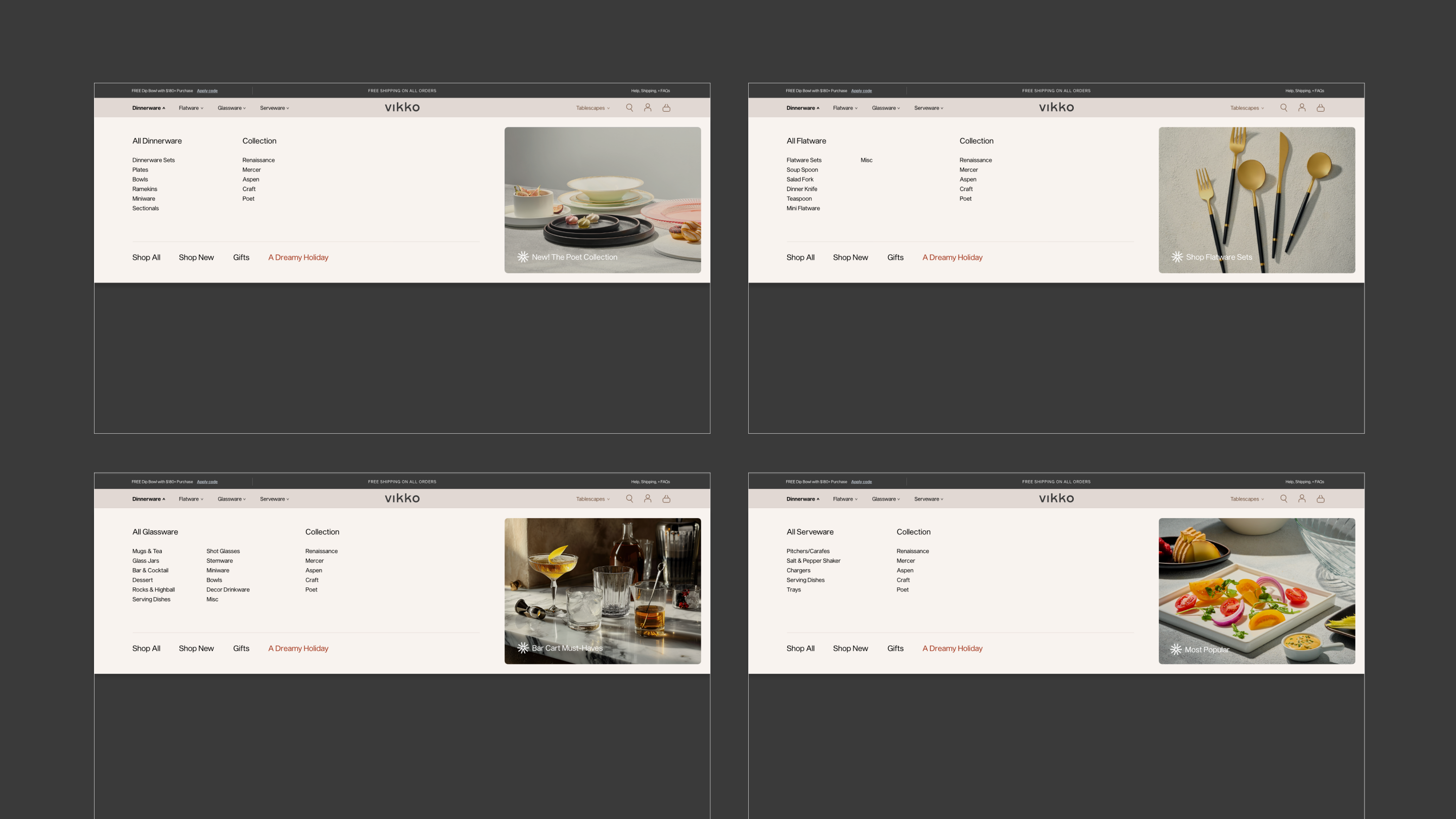Screen dimensions: 1456x819
Task: Click Mini Flatware link
Action: pos(803,208)
